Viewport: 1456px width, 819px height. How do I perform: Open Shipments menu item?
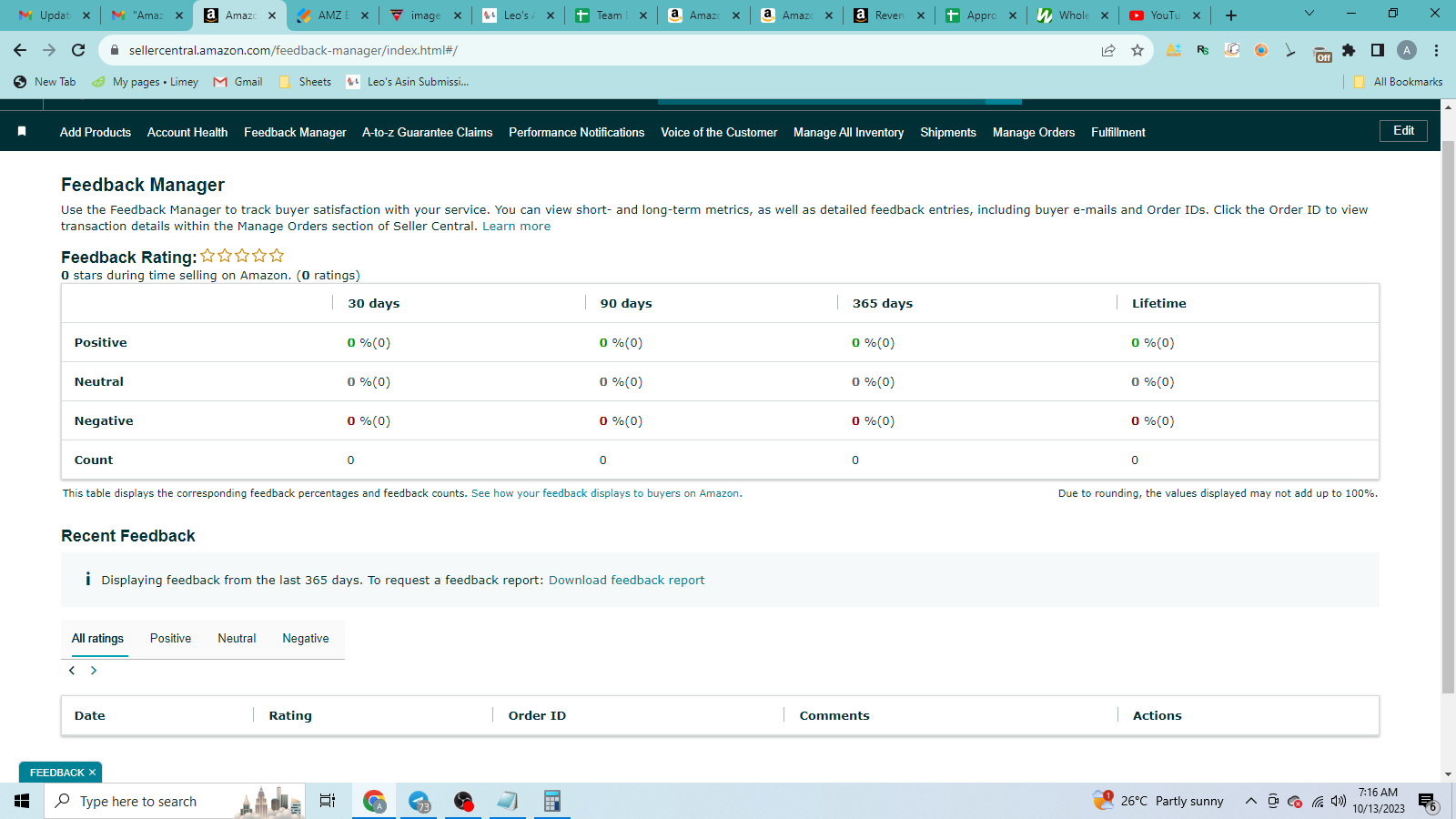[x=948, y=132]
